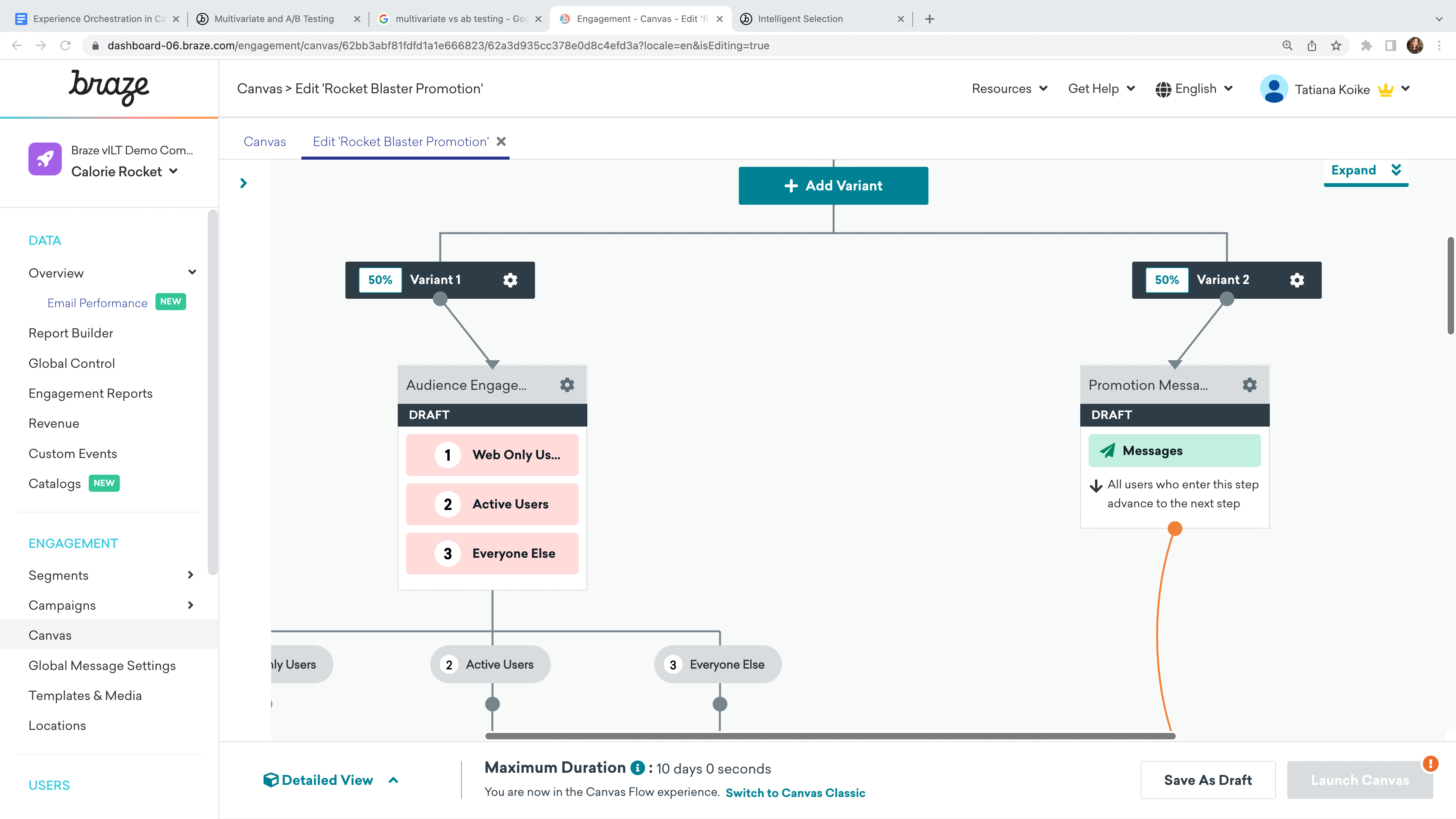Screen dimensions: 1456x819
Task: Expand the collapsed left panel chevron
Action: point(243,183)
